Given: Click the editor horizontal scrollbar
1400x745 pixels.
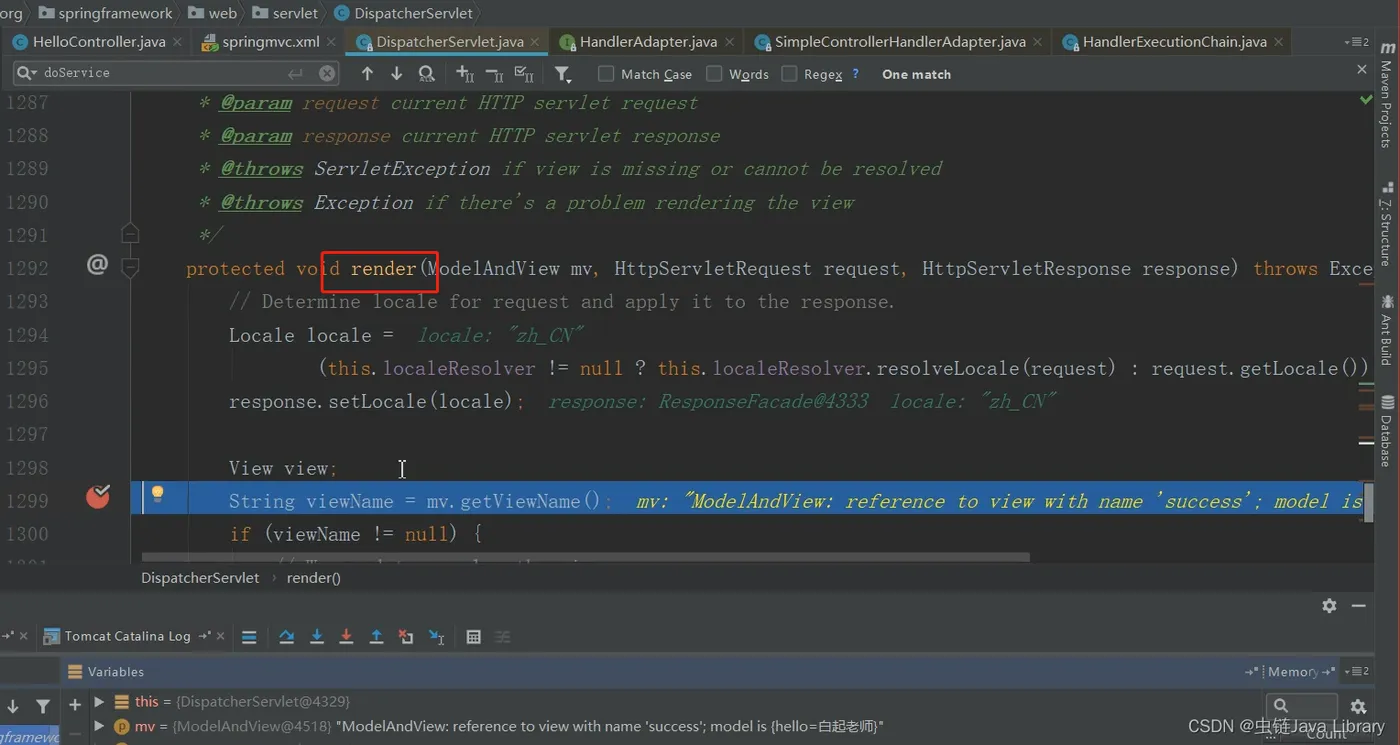Looking at the screenshot, I should pyautogui.click(x=585, y=557).
